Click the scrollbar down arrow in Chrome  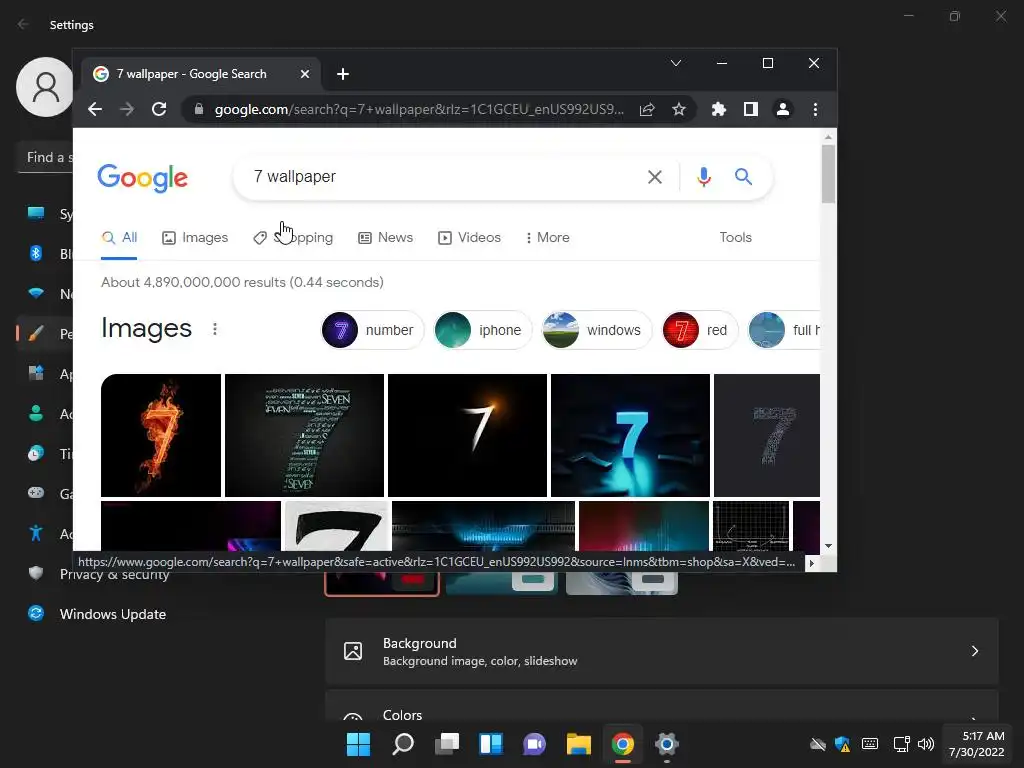(x=828, y=545)
